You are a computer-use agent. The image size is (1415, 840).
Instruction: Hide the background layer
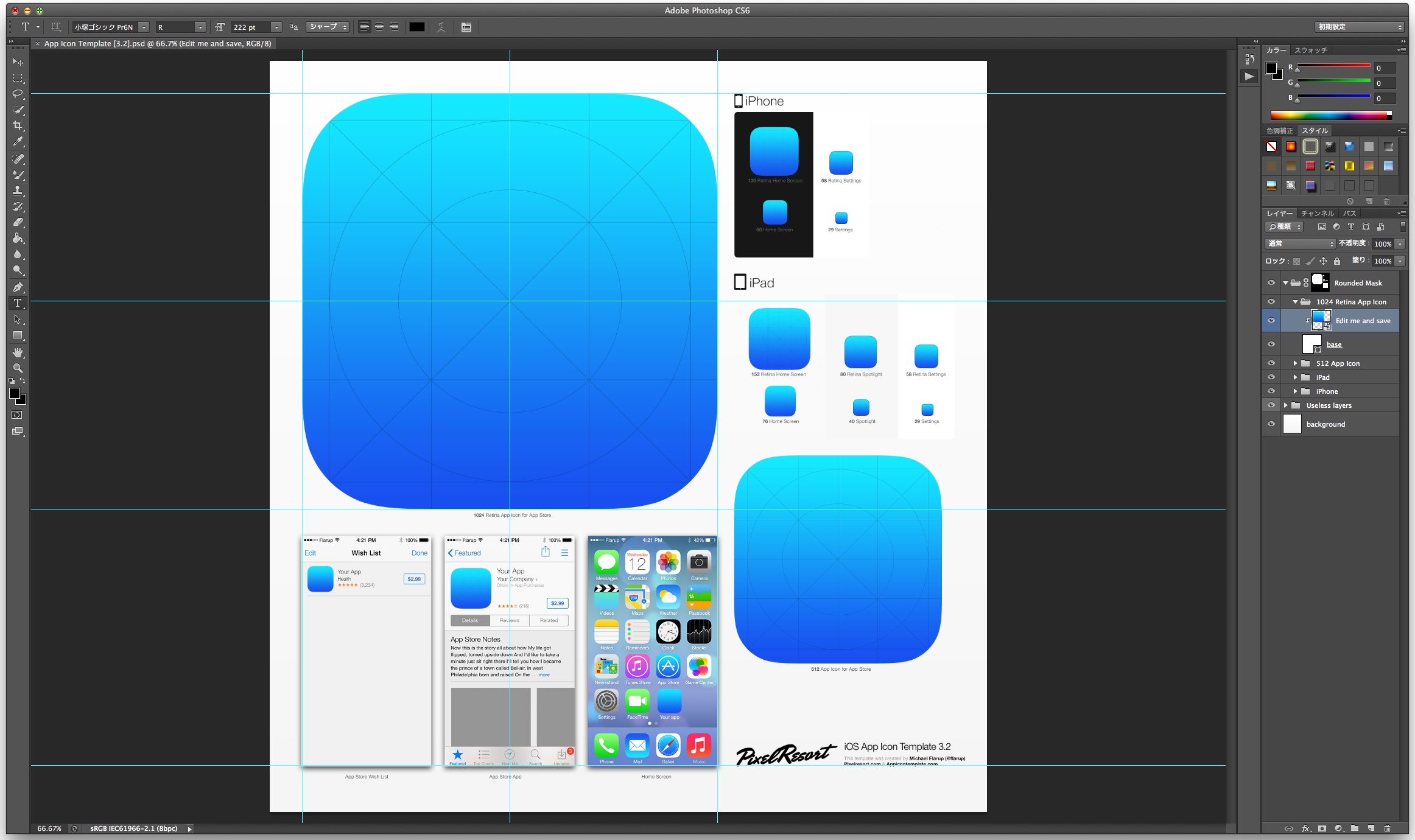pos(1271,424)
